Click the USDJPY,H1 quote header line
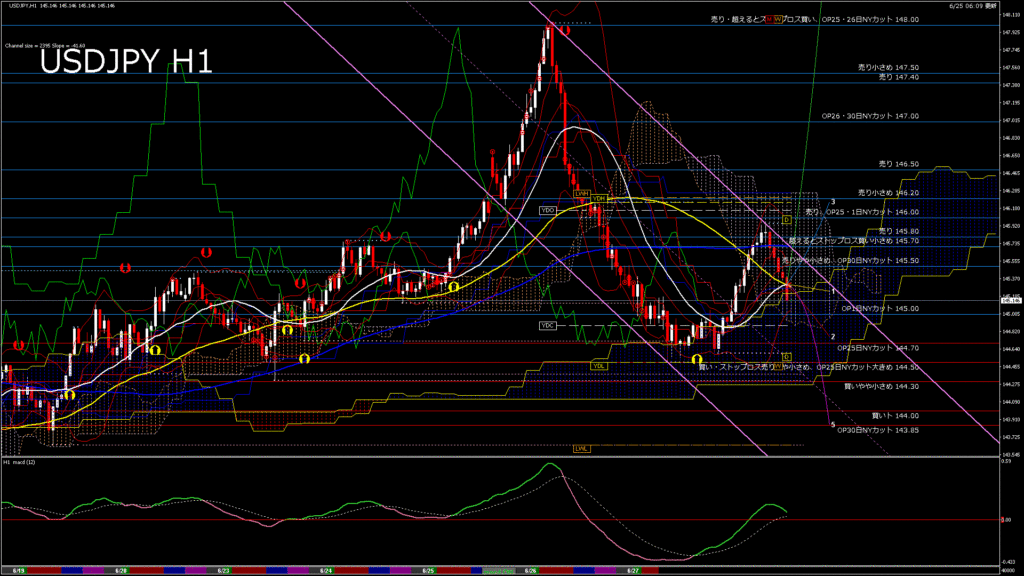1024x576 pixels. tap(62, 6)
